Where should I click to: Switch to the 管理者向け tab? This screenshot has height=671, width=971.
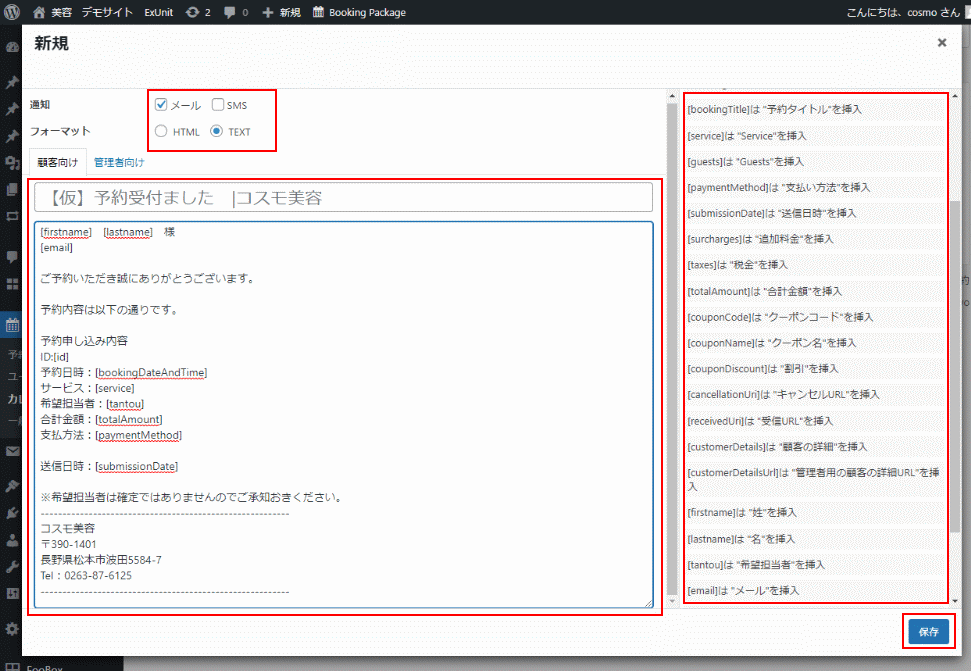pyautogui.click(x=119, y=162)
